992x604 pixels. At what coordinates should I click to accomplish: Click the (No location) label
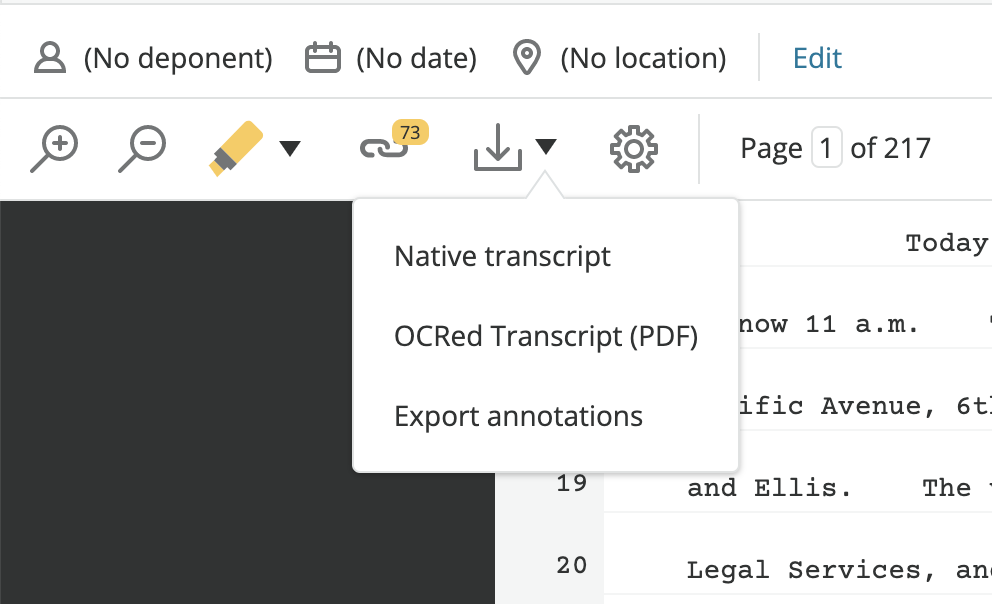point(643,58)
